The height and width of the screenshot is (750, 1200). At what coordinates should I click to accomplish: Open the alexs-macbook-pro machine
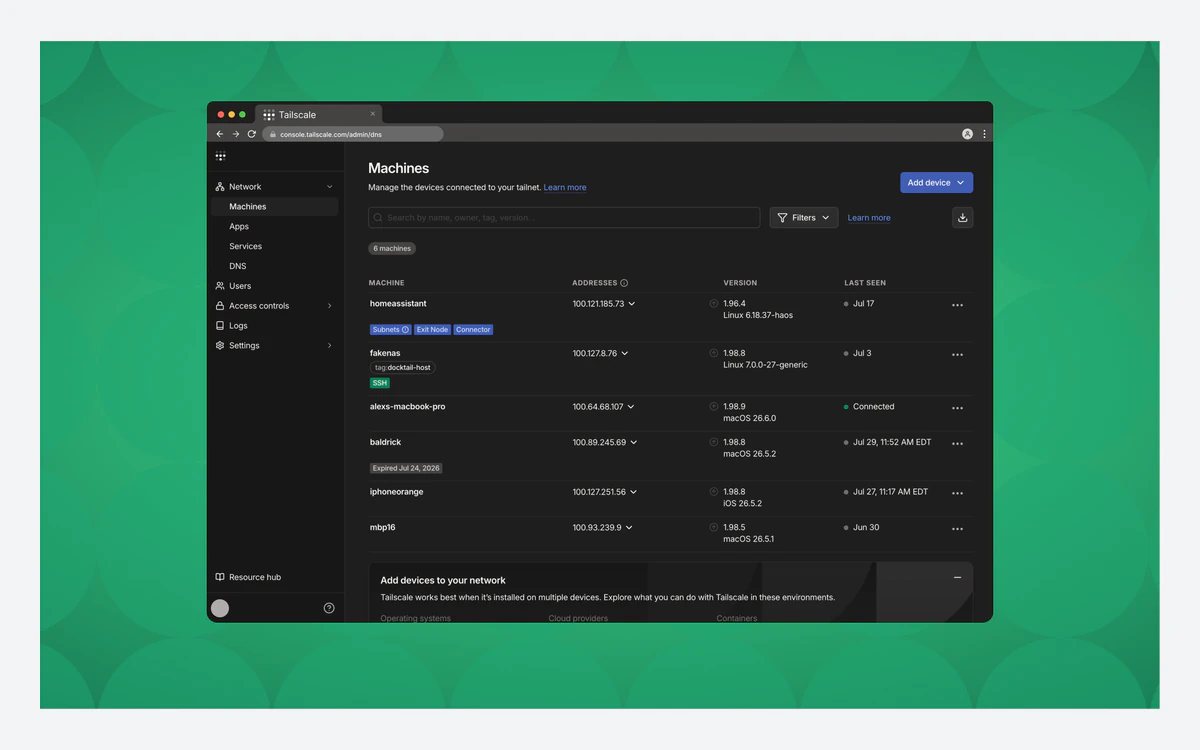point(408,407)
